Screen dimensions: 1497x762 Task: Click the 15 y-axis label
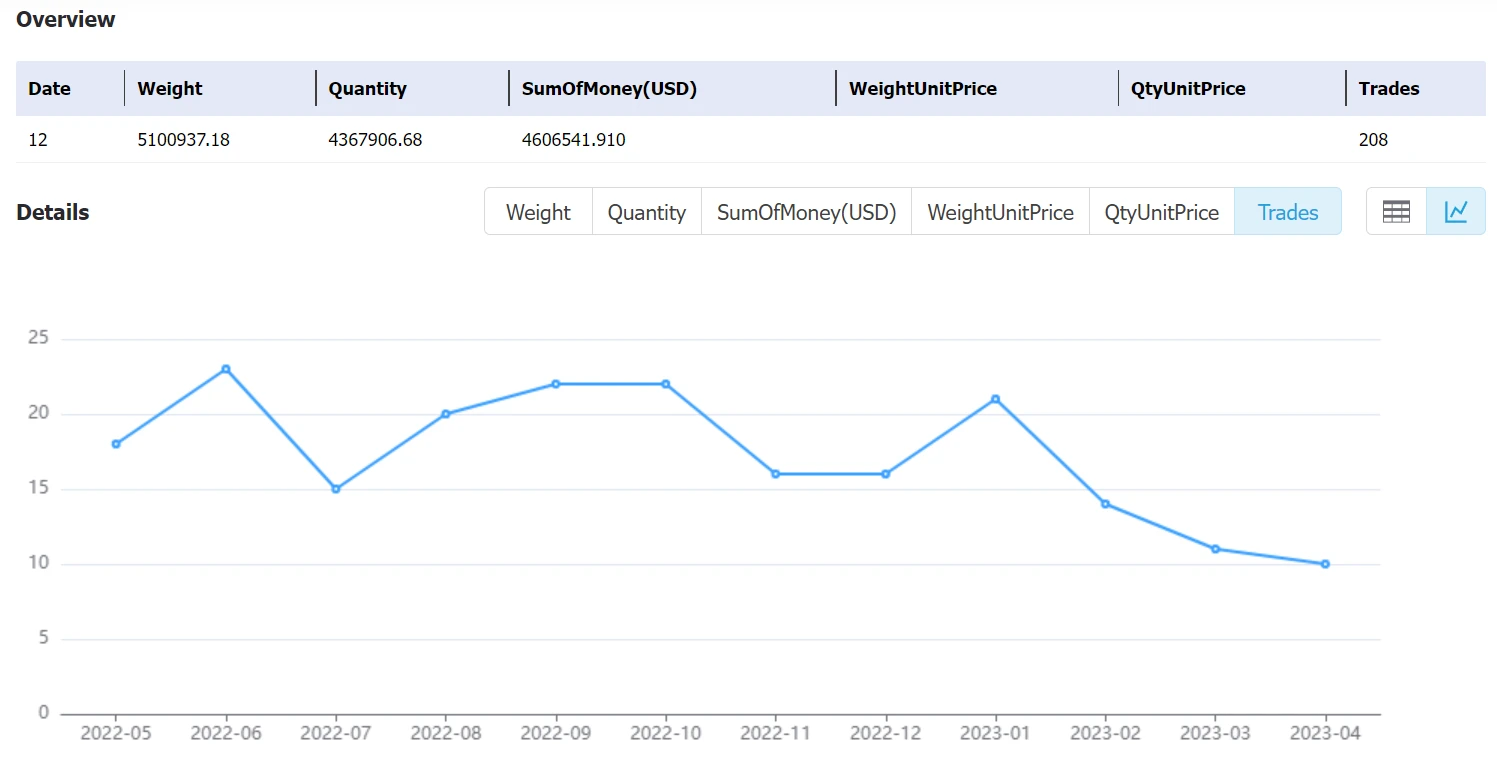39,488
